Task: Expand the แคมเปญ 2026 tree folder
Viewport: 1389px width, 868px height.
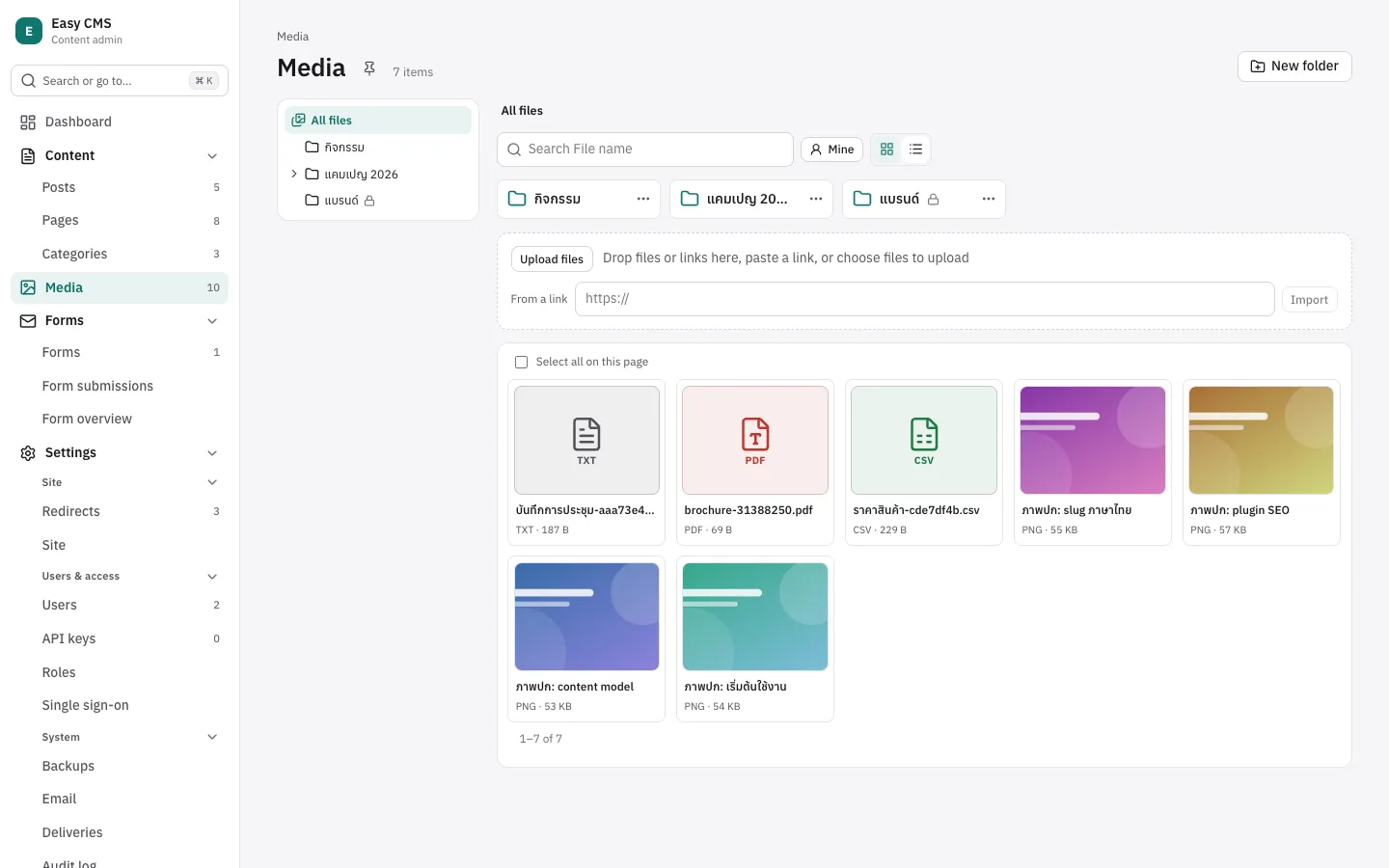Action: [294, 175]
